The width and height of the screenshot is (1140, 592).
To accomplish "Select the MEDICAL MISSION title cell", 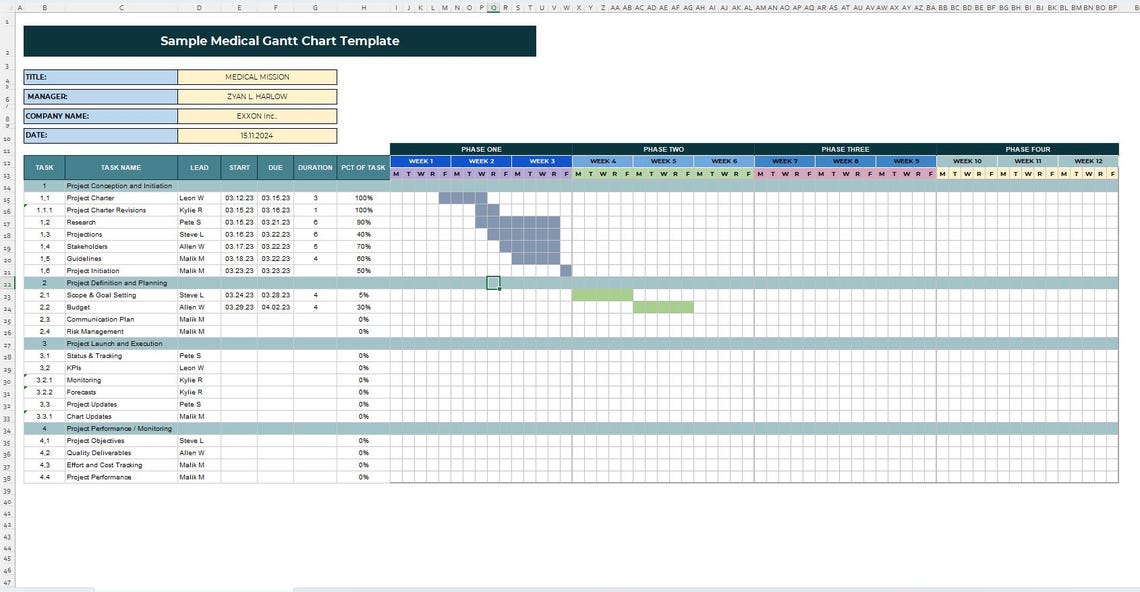I will [256, 77].
